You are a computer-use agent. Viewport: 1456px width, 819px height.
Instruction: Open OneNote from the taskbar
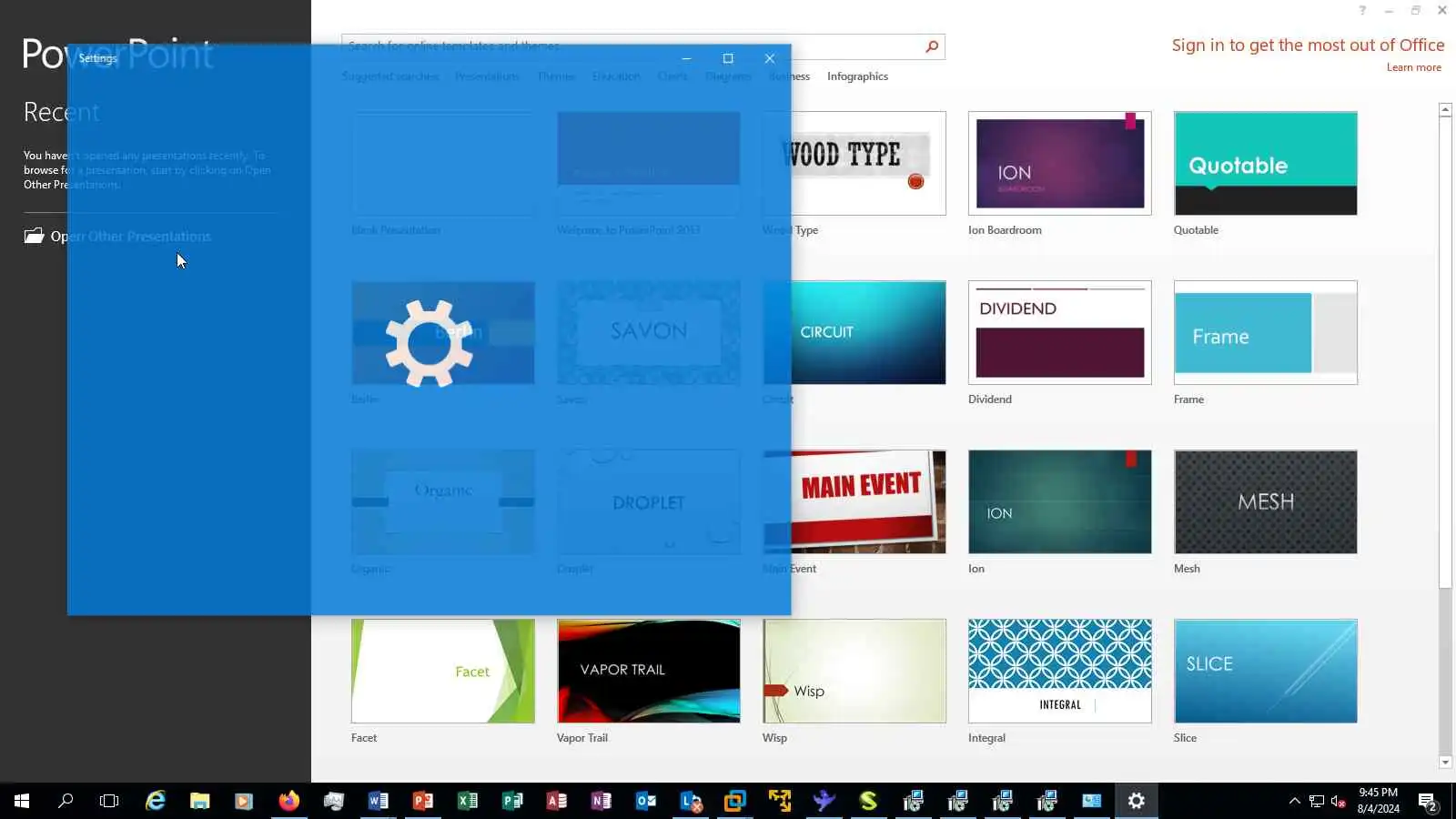pos(602,801)
